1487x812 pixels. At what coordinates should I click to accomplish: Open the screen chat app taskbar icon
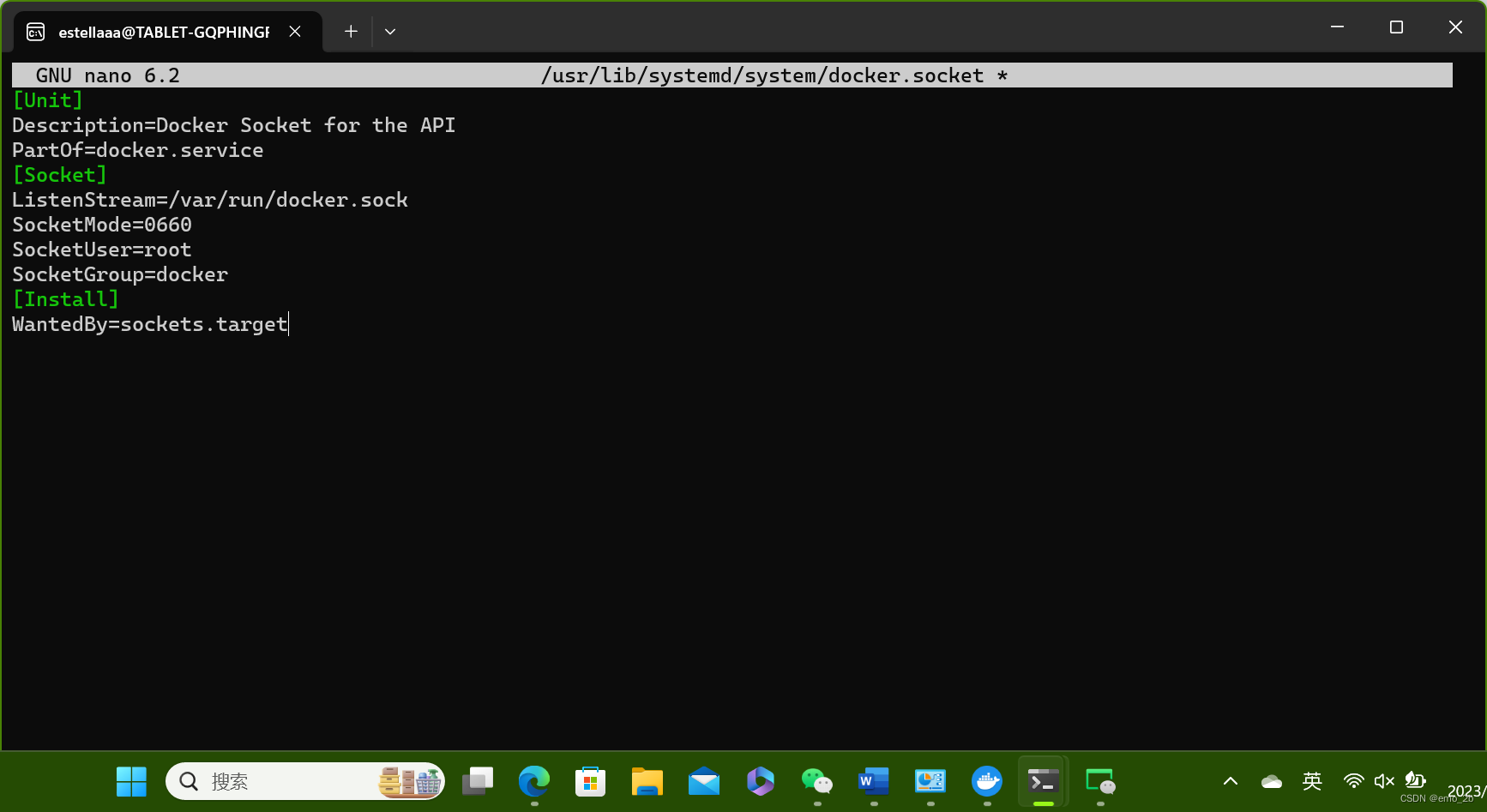[x=1100, y=781]
